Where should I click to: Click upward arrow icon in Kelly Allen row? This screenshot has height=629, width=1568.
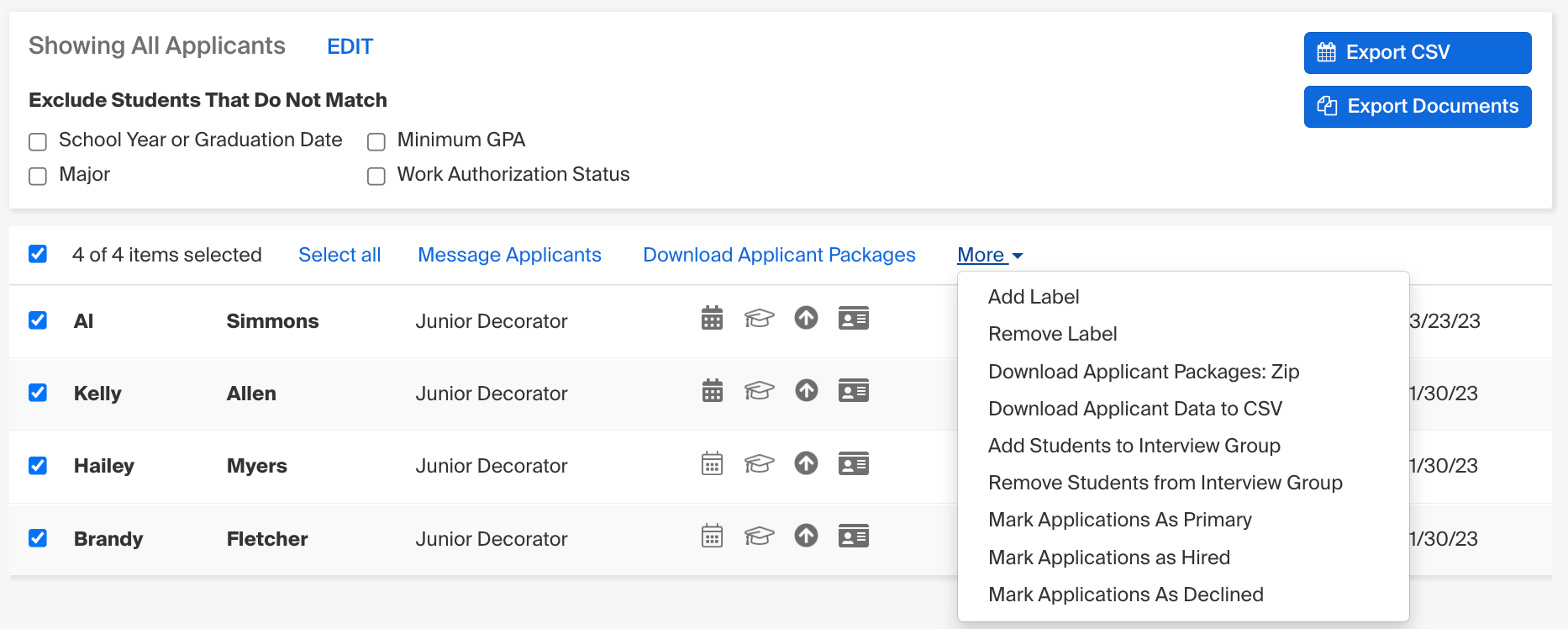click(x=806, y=390)
